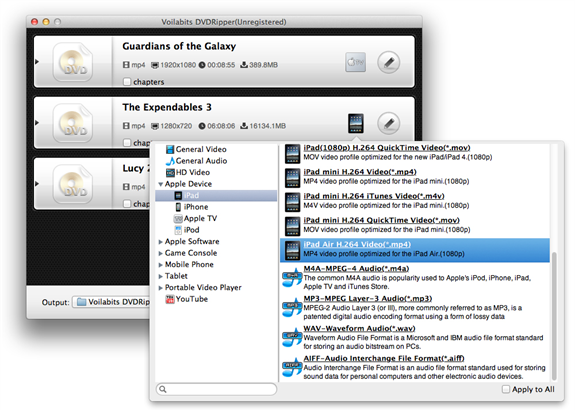Viewport: 575px width, 411px height.
Task: Choose iPad mini H.264 QuickTime Video(*.mov)
Action: (x=381, y=220)
